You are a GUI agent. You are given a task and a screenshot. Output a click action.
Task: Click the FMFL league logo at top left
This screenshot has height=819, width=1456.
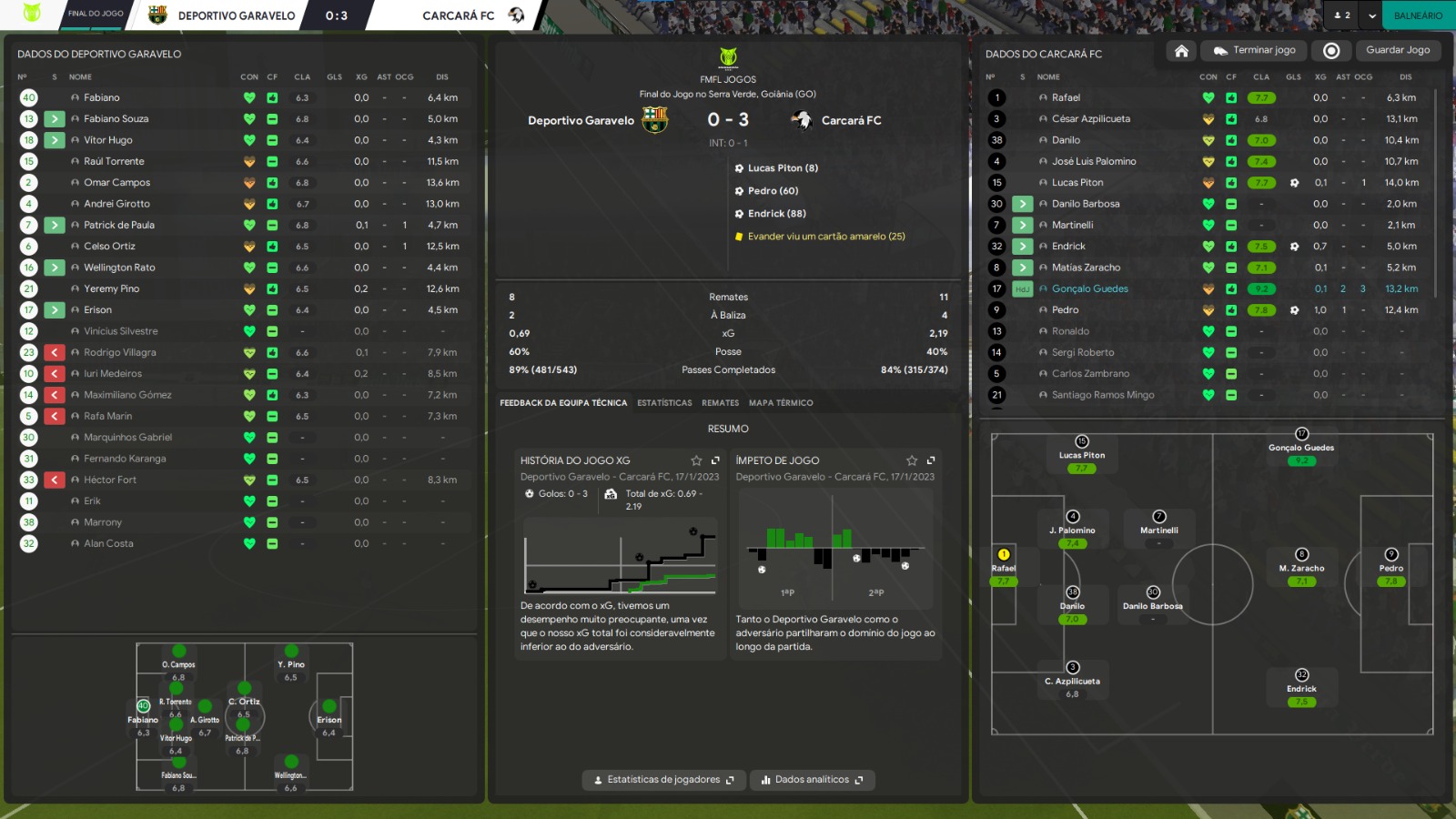(32, 14)
